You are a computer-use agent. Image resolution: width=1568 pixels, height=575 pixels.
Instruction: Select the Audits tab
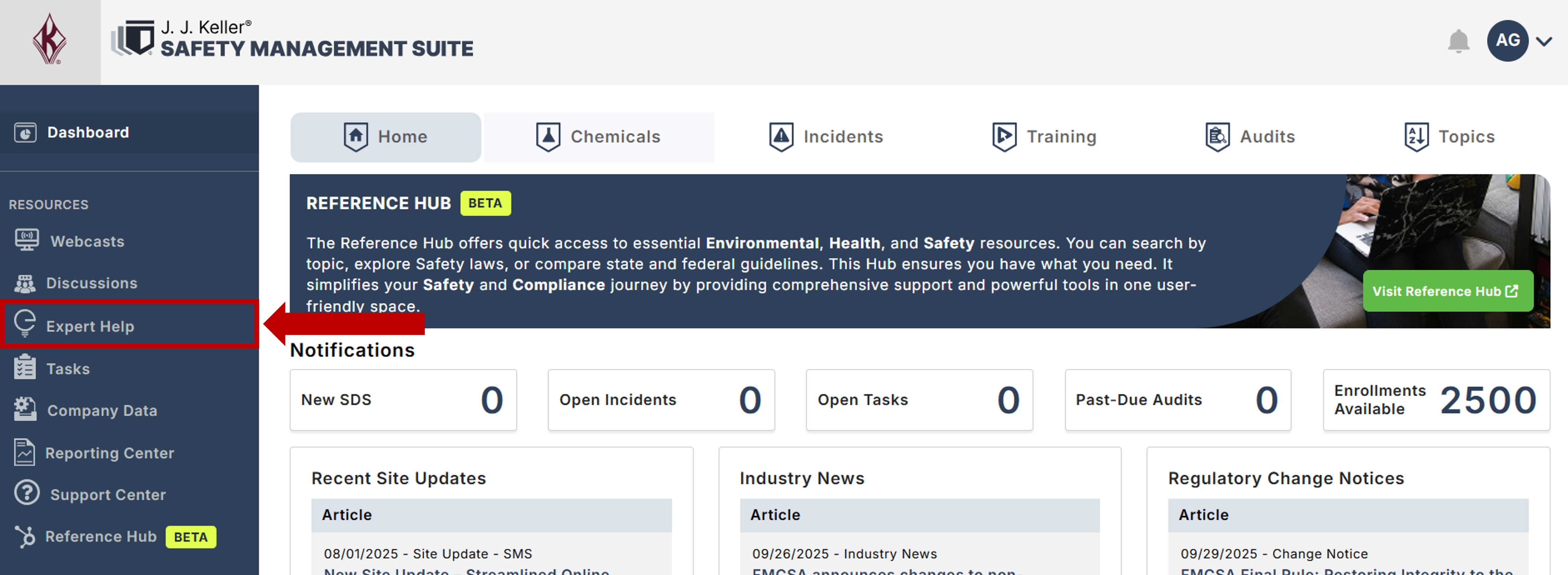(1250, 137)
